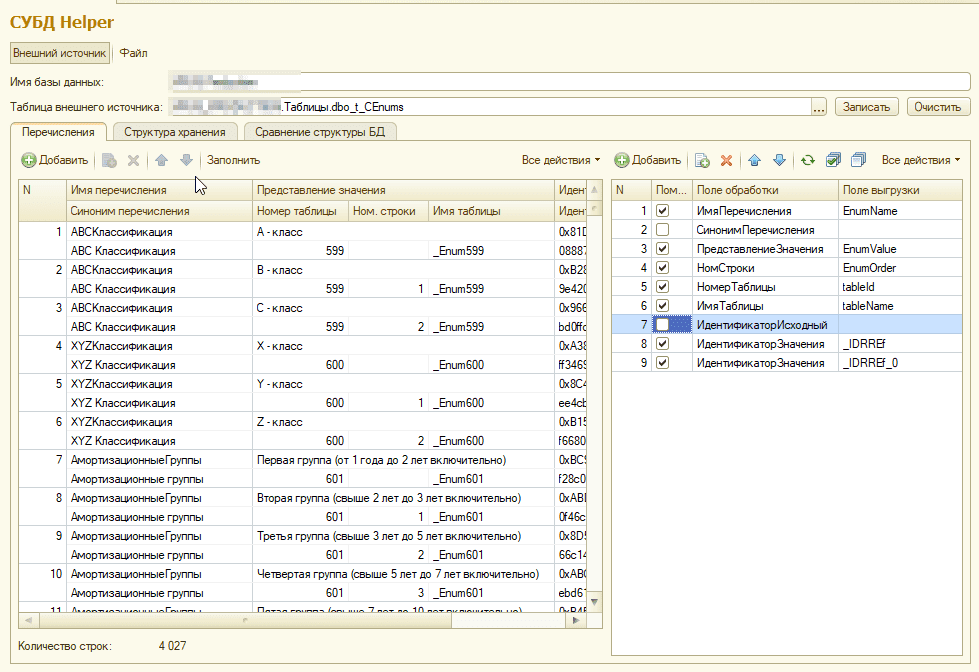Select the cell 'A - класс'
The image size is (979, 672).
pos(403,232)
